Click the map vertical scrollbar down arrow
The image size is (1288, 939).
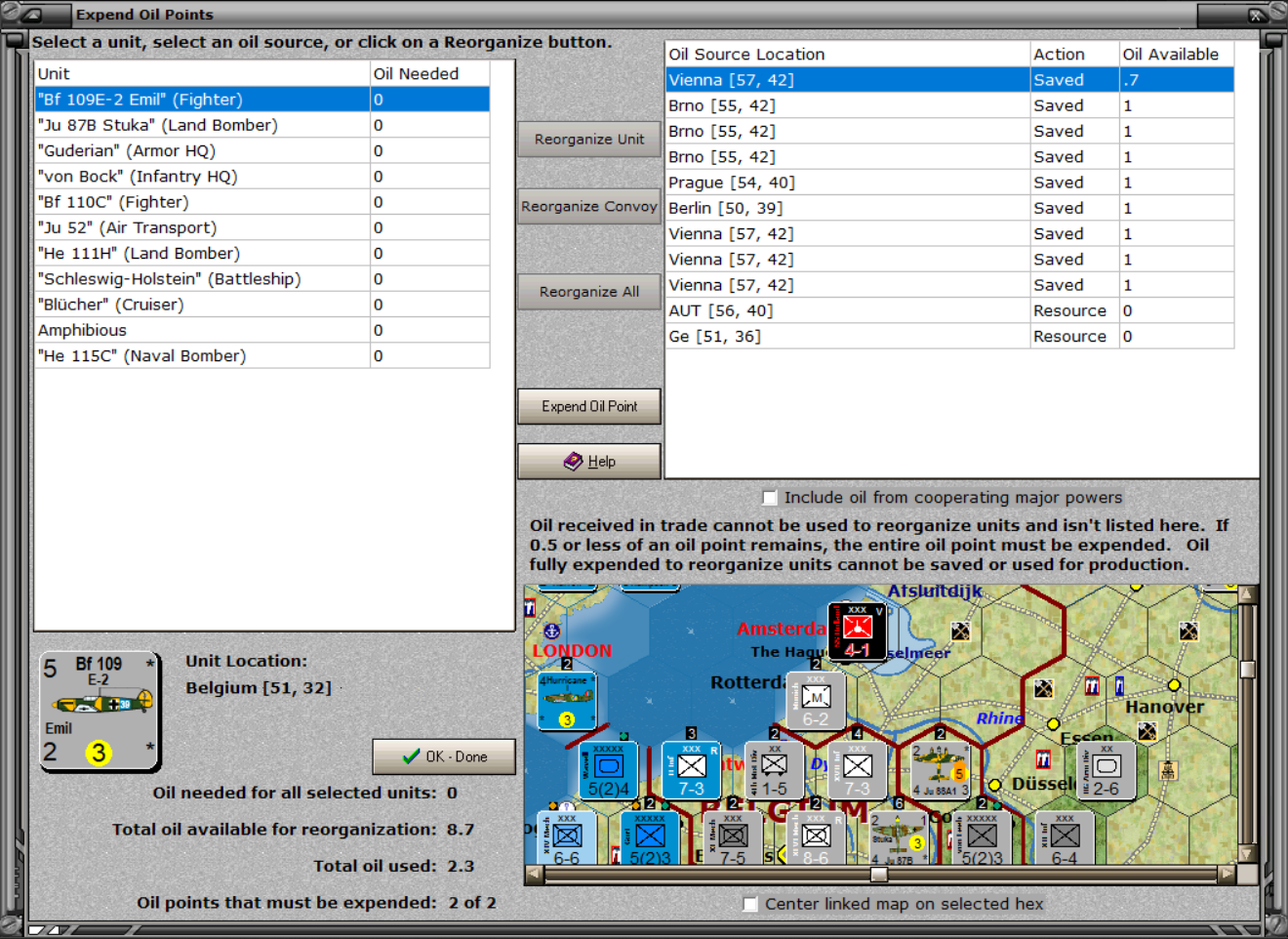pyautogui.click(x=1247, y=855)
